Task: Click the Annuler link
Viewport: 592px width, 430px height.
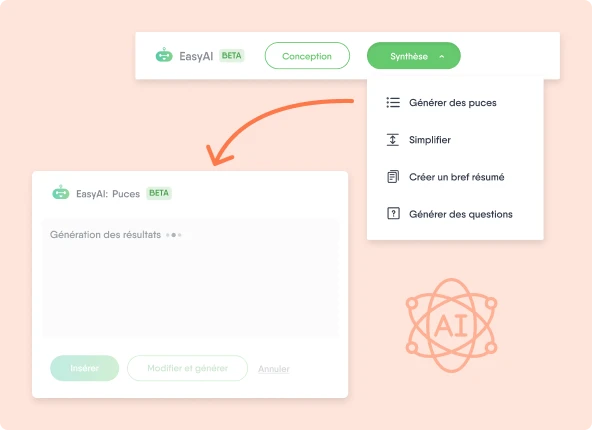Action: pos(274,369)
